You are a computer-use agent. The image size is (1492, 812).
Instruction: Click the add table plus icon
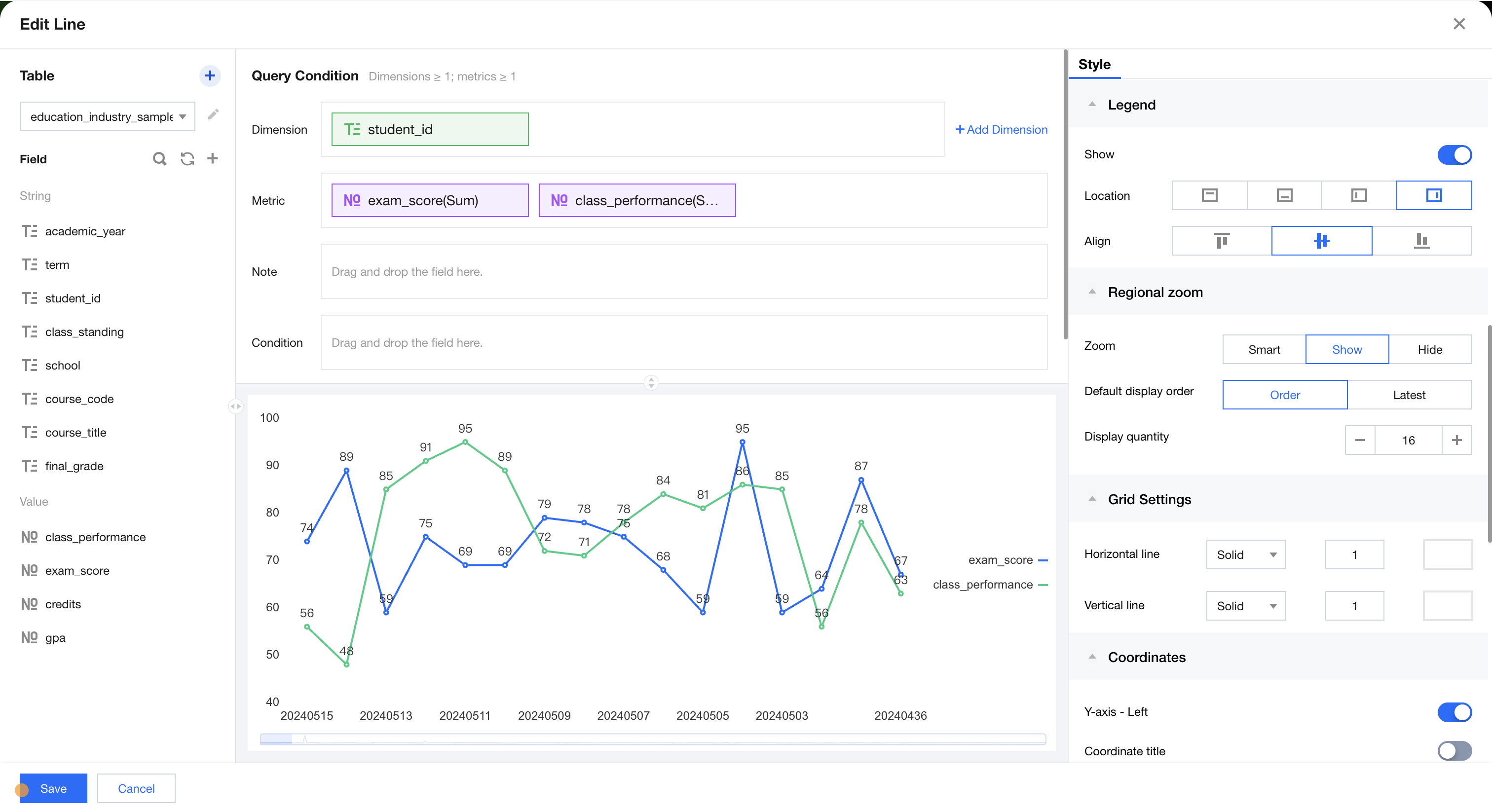pos(210,76)
